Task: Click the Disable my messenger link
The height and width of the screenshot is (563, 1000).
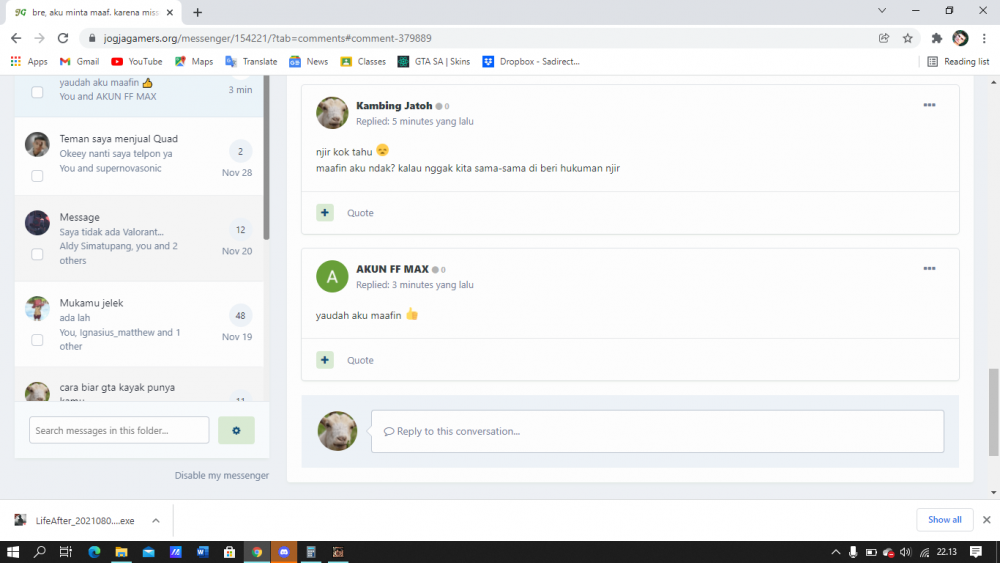Action: click(x=221, y=476)
